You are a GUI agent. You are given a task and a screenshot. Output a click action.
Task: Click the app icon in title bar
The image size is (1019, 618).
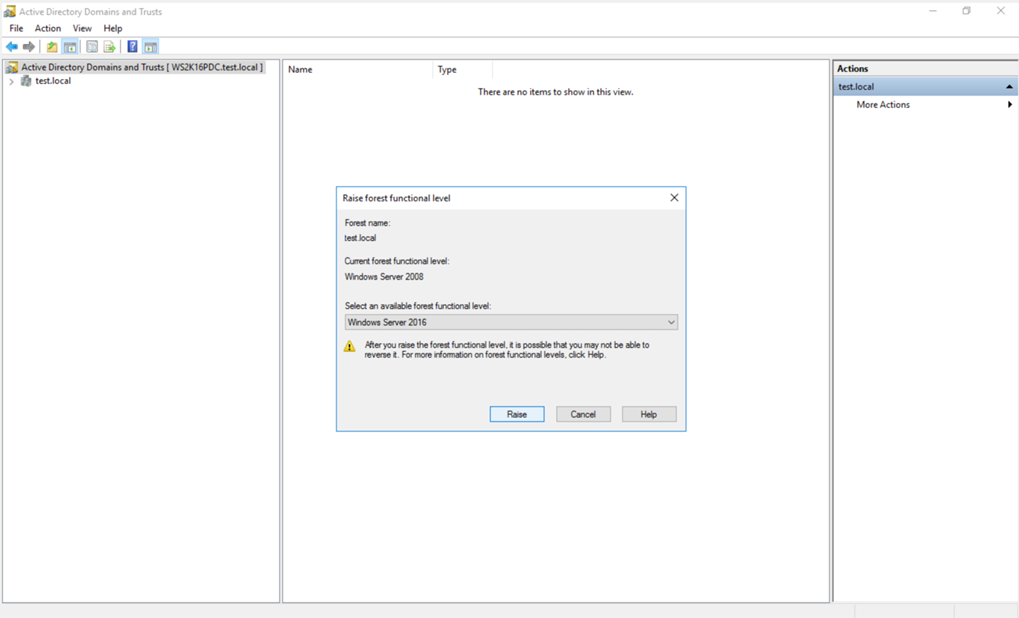[10, 11]
